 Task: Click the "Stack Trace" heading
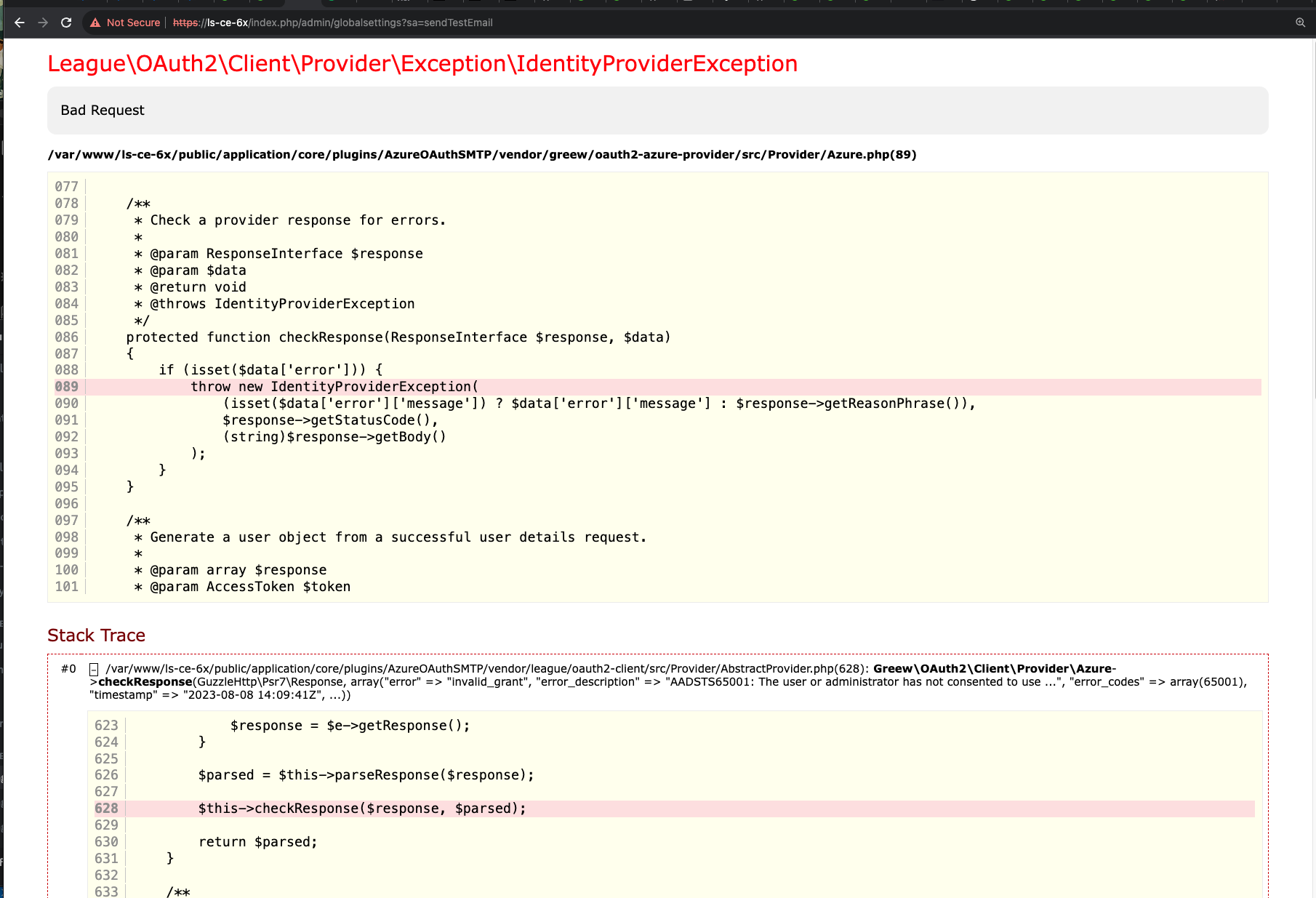96,636
